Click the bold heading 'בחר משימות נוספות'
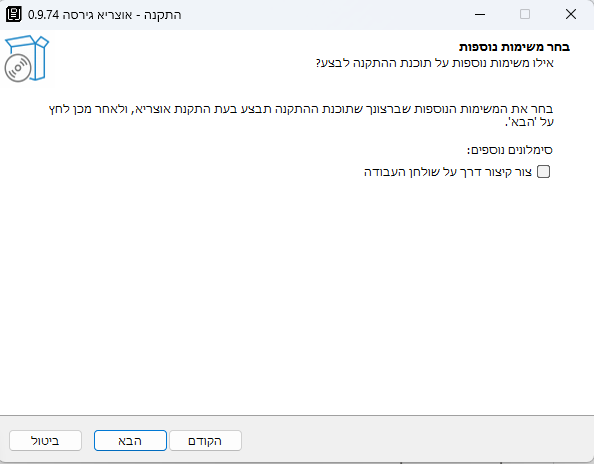Screen dimensions: 594x464 tap(514, 47)
